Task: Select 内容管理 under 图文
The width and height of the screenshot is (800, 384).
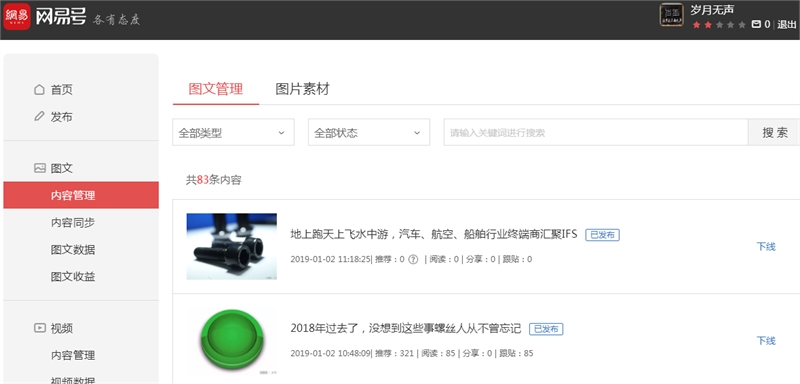Action: tap(81, 195)
